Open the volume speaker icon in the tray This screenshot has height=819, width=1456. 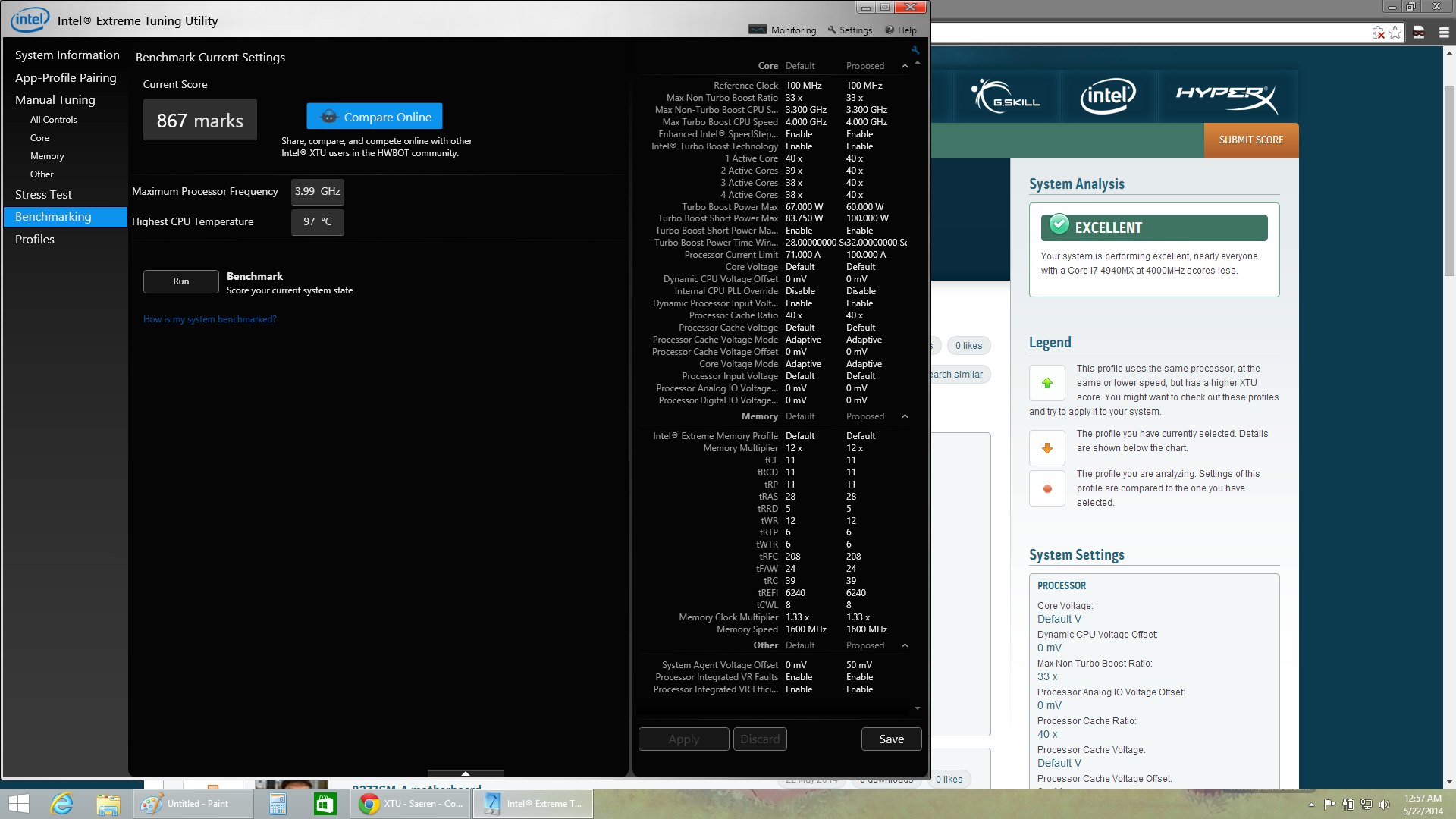pos(1384,805)
